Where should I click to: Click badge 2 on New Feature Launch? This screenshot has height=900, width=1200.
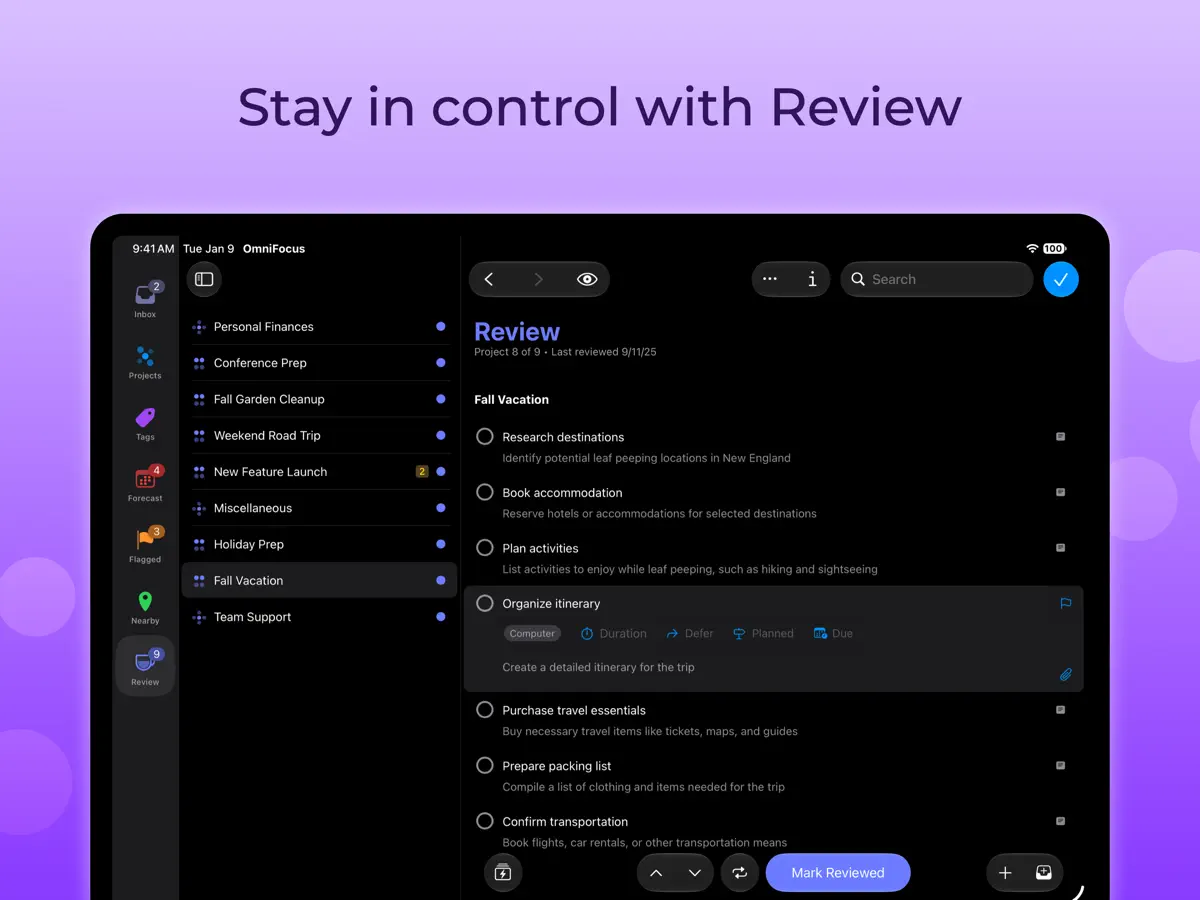[422, 472]
